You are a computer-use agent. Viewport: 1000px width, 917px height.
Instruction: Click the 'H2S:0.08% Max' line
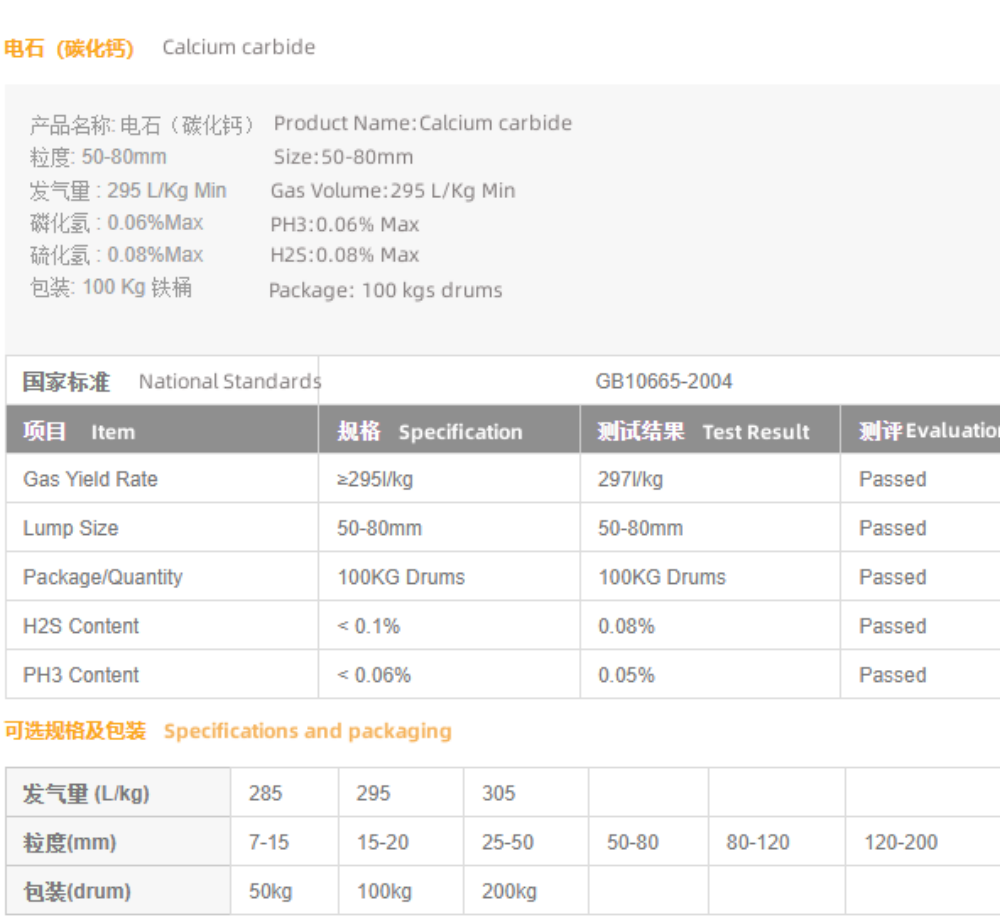tap(344, 255)
